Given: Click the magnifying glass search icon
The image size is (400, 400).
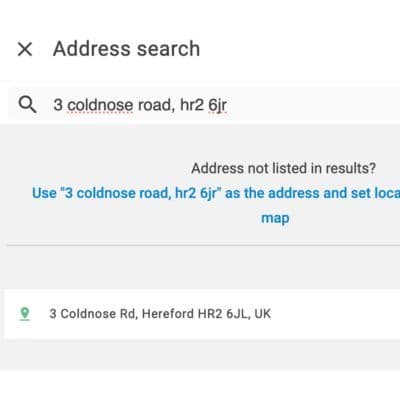Looking at the screenshot, I should 27,104.
